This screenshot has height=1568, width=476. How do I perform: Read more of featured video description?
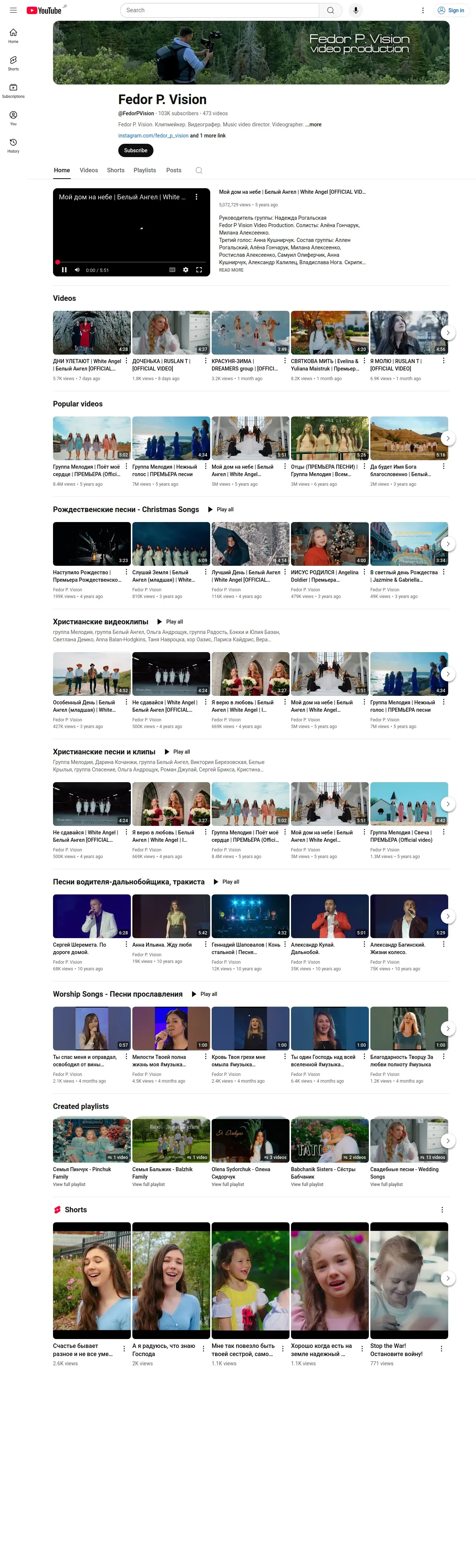[231, 270]
